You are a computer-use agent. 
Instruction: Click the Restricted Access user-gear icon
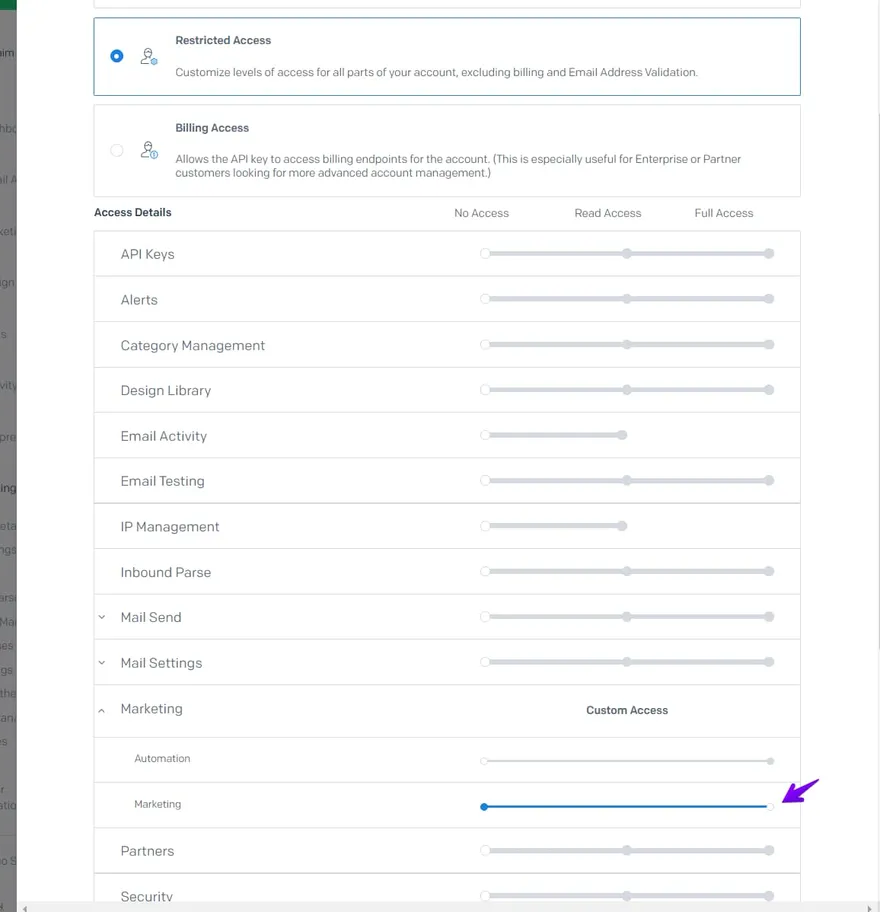point(149,57)
